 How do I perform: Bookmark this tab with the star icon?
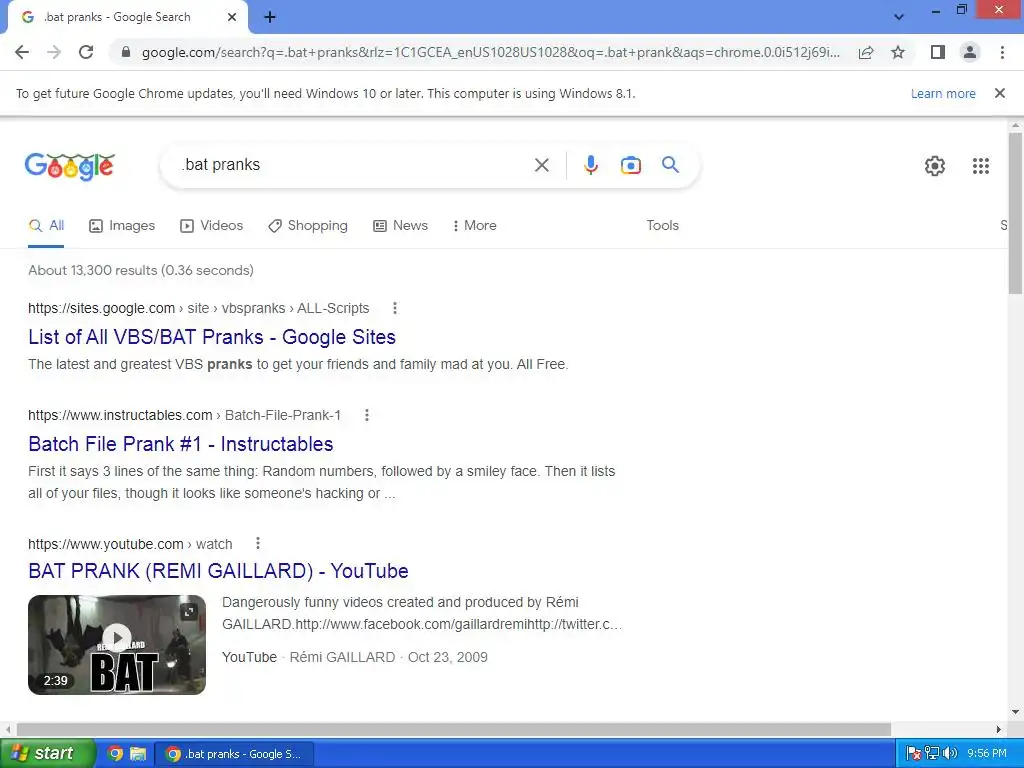point(898,52)
